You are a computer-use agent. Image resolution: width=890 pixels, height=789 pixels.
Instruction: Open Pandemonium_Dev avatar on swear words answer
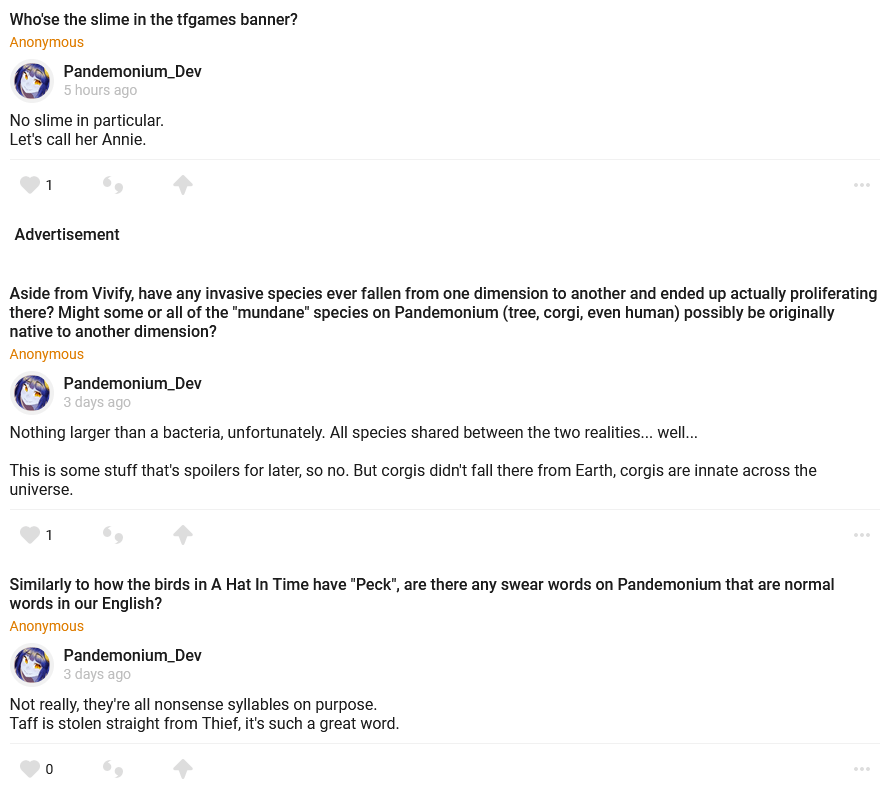pyautogui.click(x=32, y=665)
